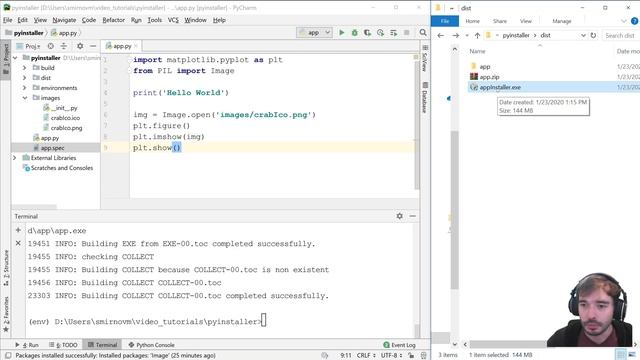Close the app.py editor tab
This screenshot has height=360, width=640.
click(136, 46)
